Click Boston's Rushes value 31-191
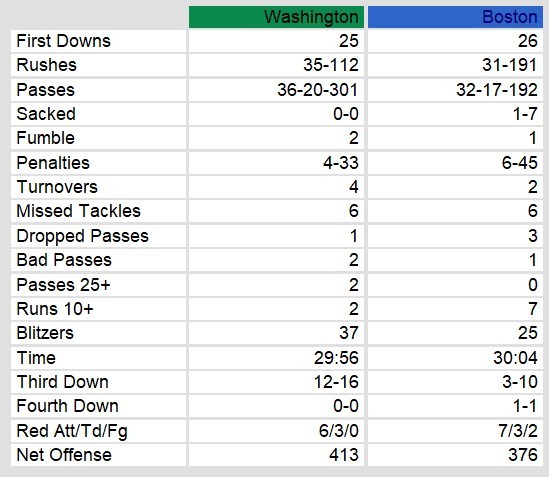 [x=509, y=65]
